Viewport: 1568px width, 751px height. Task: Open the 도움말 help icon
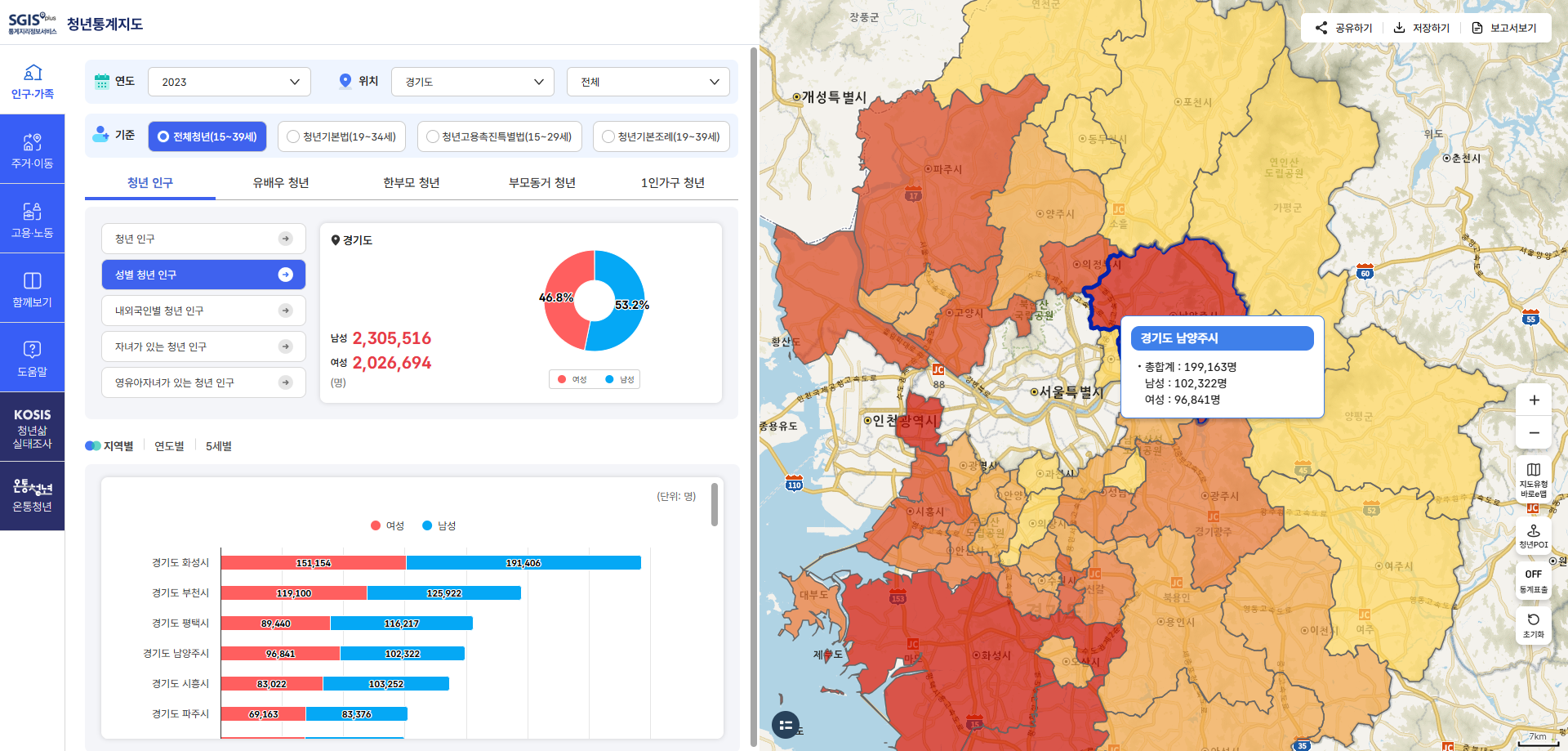point(33,360)
